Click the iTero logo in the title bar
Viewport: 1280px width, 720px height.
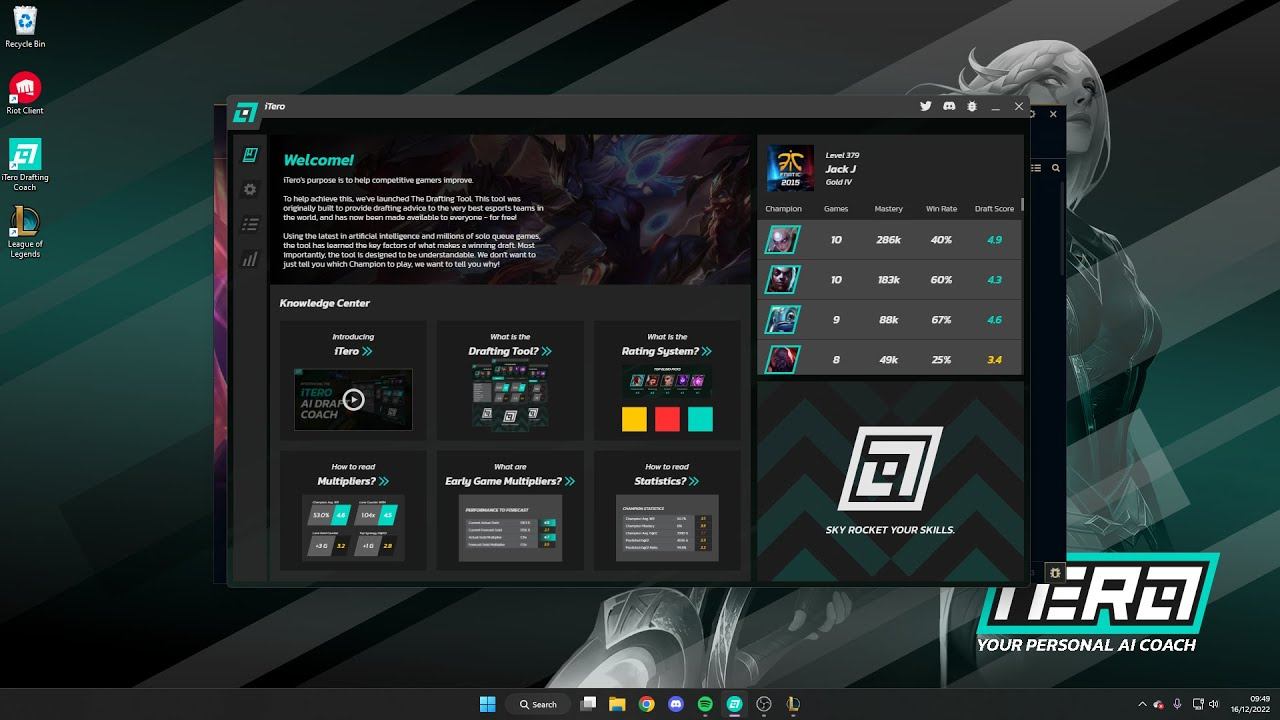click(246, 112)
